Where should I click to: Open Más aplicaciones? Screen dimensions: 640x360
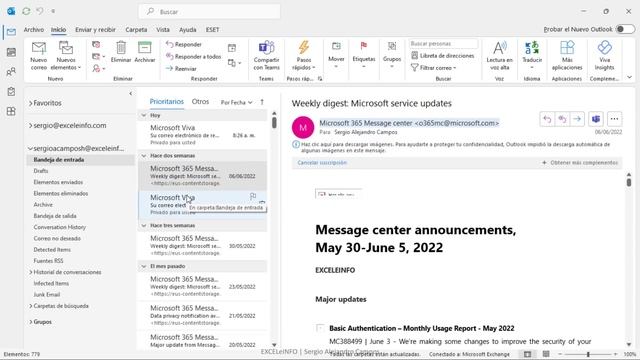(567, 56)
